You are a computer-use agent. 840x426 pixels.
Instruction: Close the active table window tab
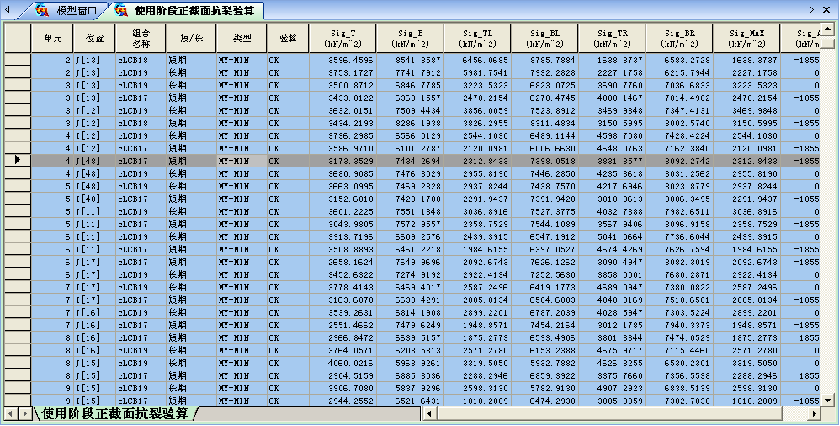[x=828, y=10]
